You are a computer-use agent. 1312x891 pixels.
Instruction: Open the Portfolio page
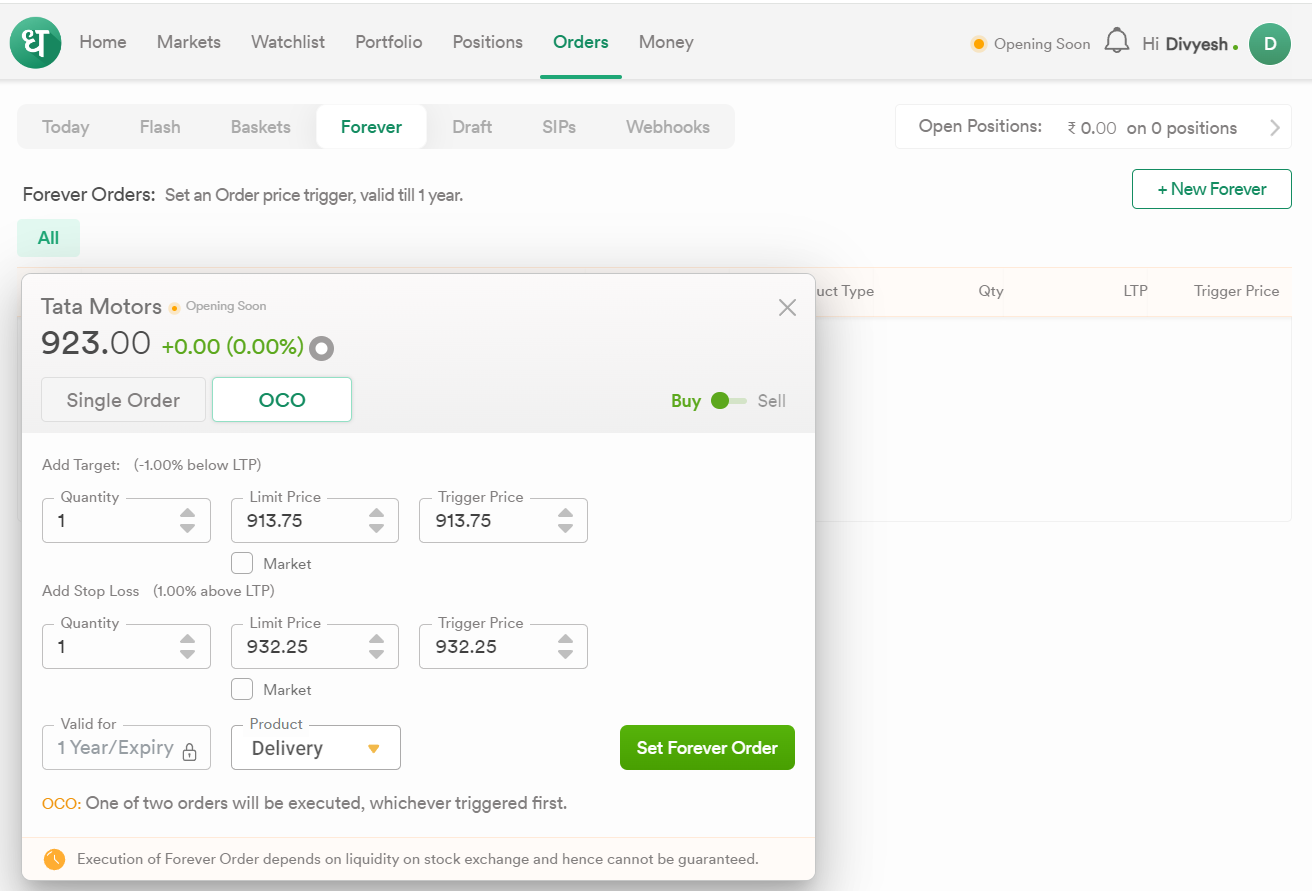point(389,42)
